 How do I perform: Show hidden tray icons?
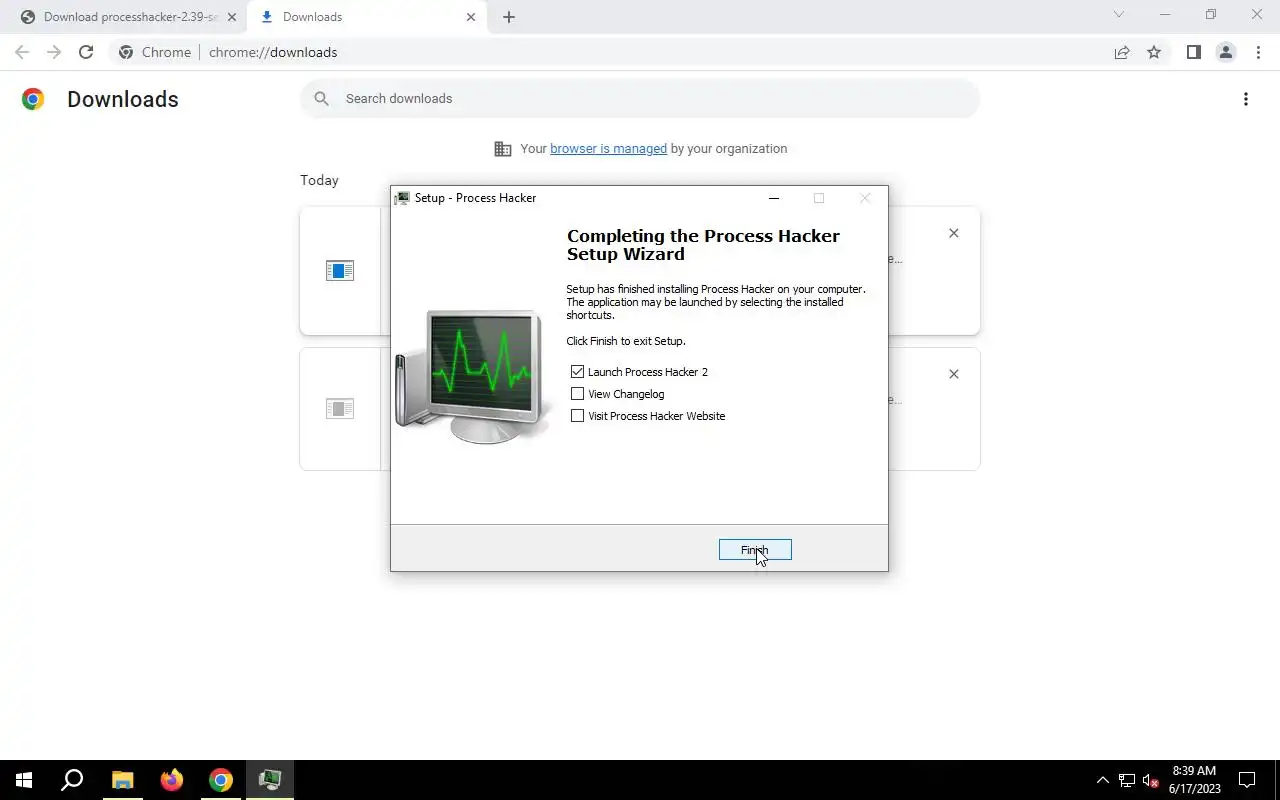click(x=1103, y=780)
